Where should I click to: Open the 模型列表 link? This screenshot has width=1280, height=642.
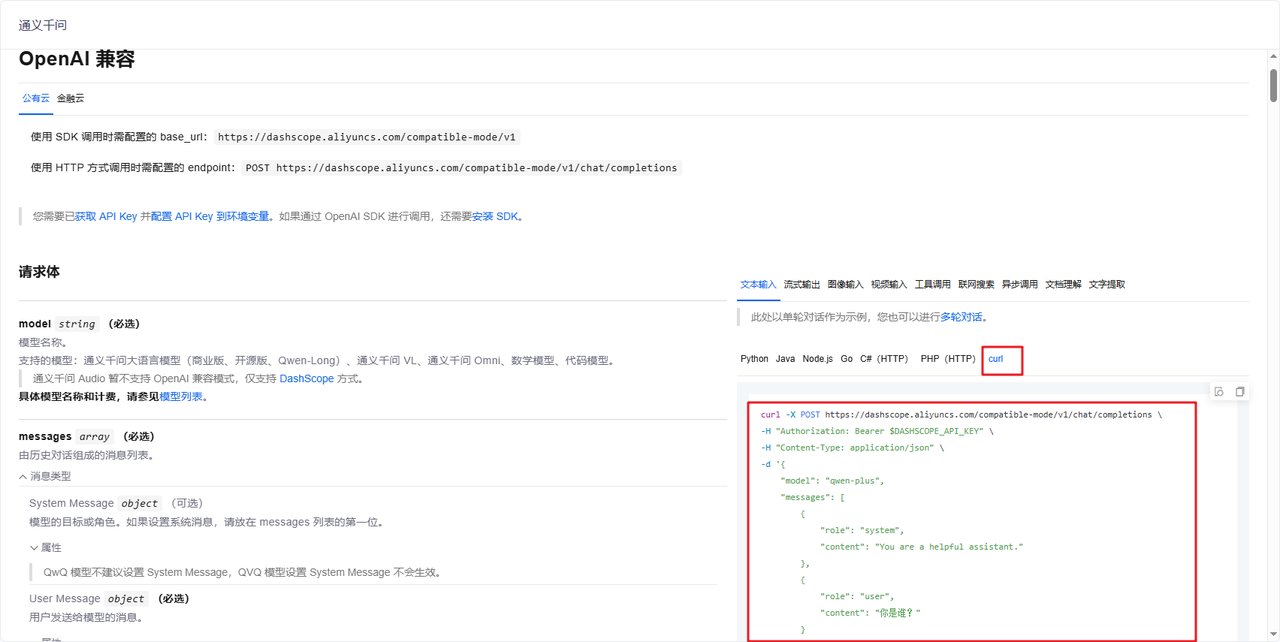182,397
